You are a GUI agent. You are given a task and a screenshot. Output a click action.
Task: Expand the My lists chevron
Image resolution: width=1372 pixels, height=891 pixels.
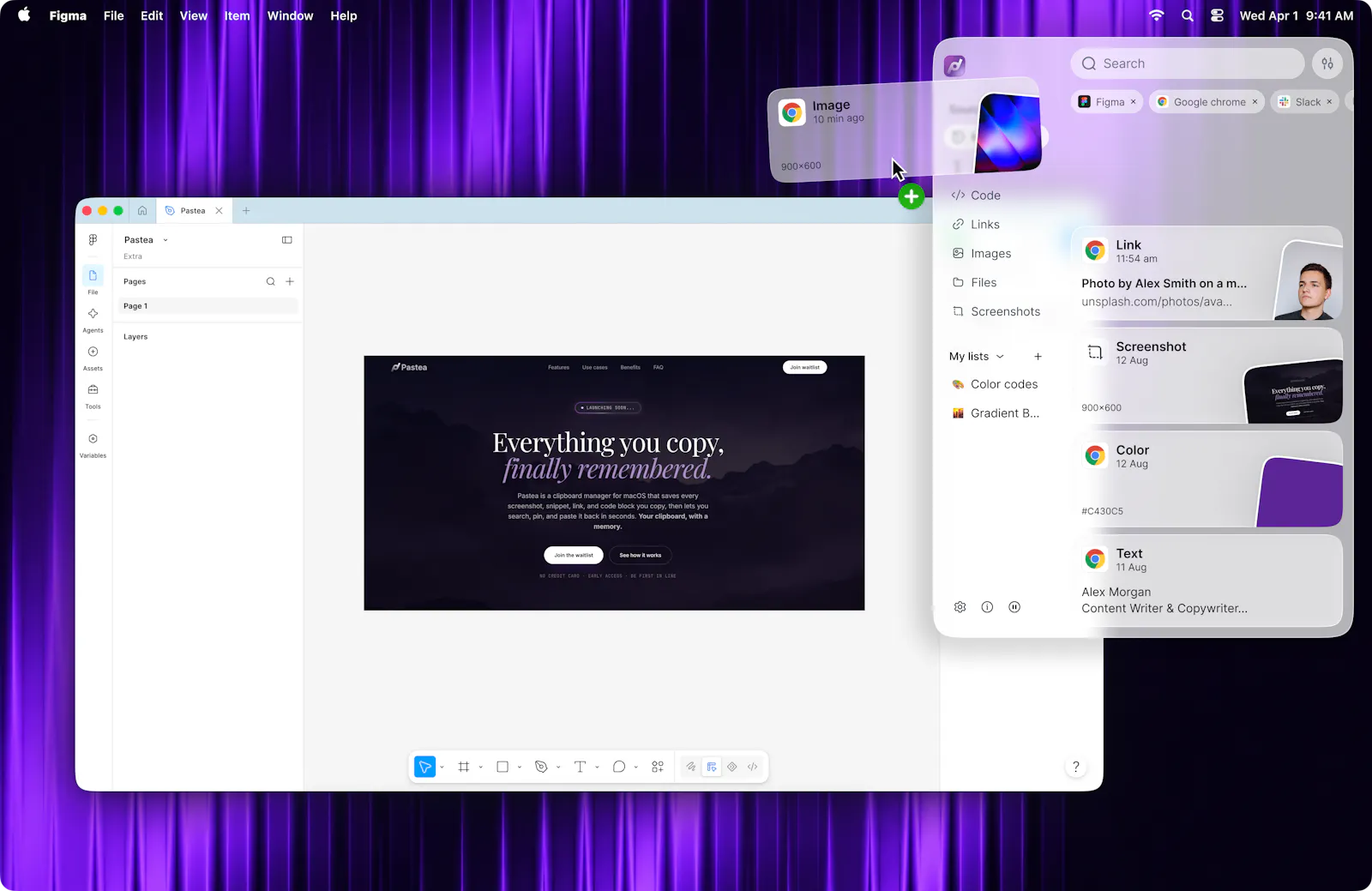[1000, 357]
